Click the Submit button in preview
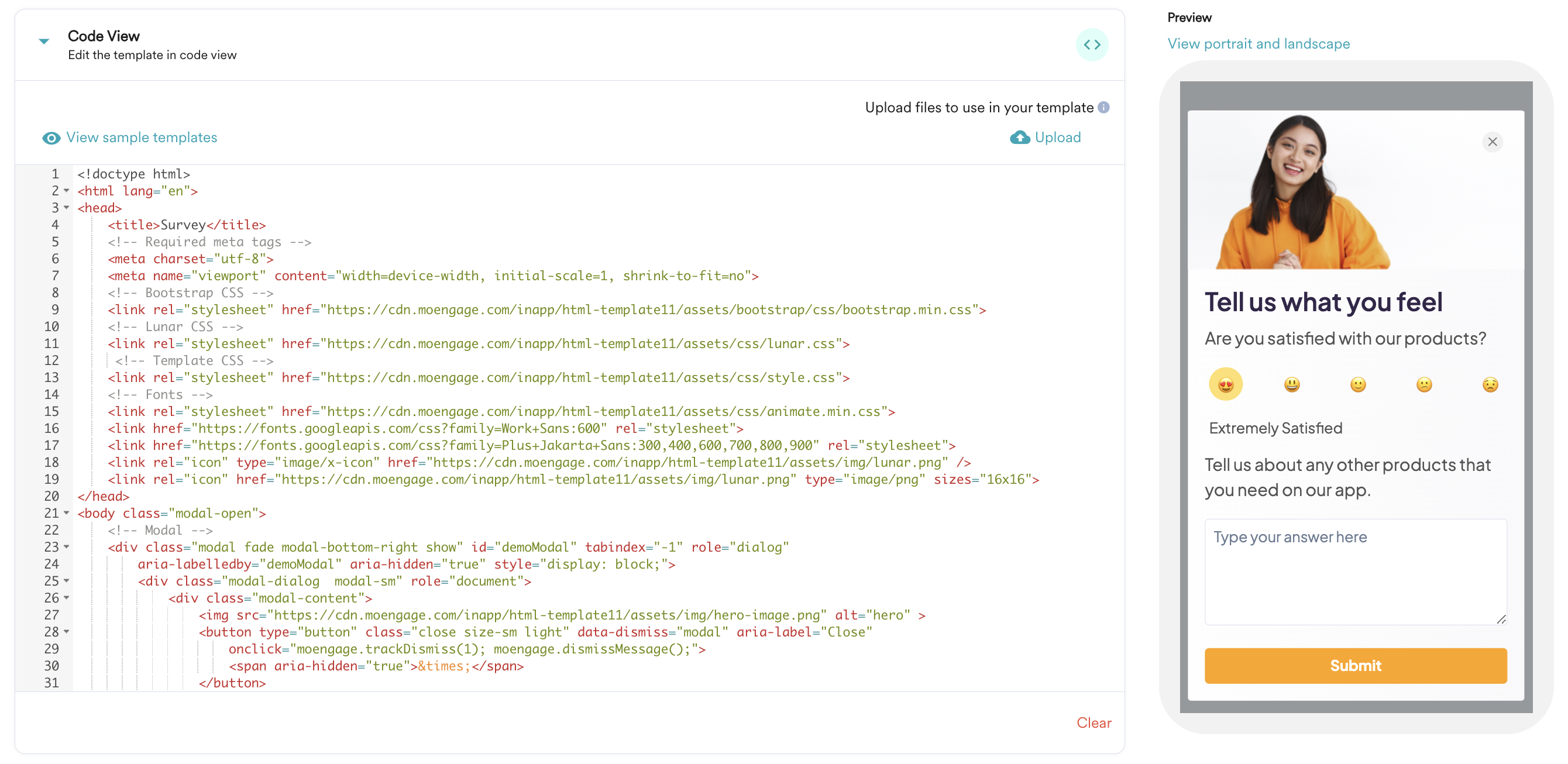Screen dimensions: 1568x764 1356,665
